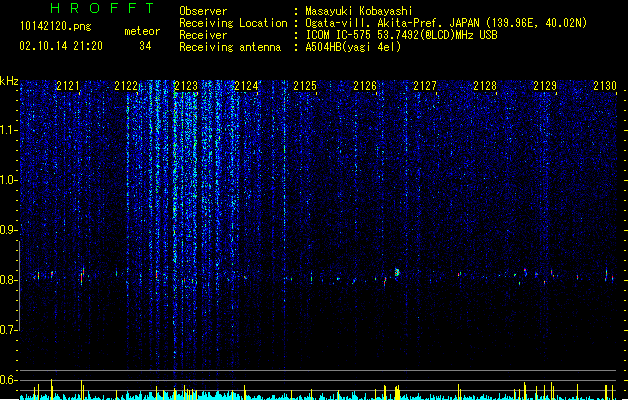Click the 2128 time marker
629x400 pixels.
click(x=485, y=86)
